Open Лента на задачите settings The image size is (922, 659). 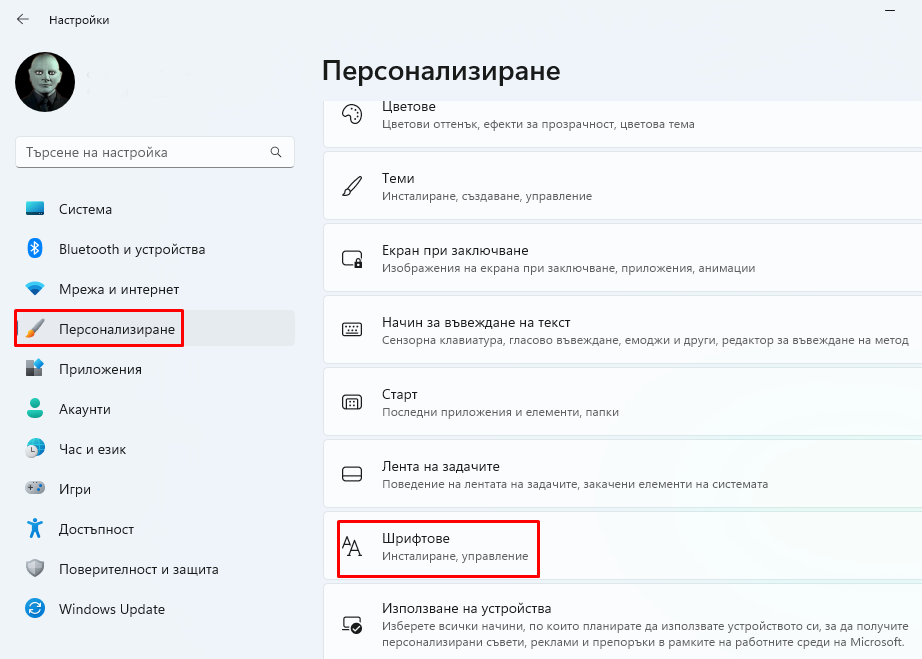(x=623, y=474)
